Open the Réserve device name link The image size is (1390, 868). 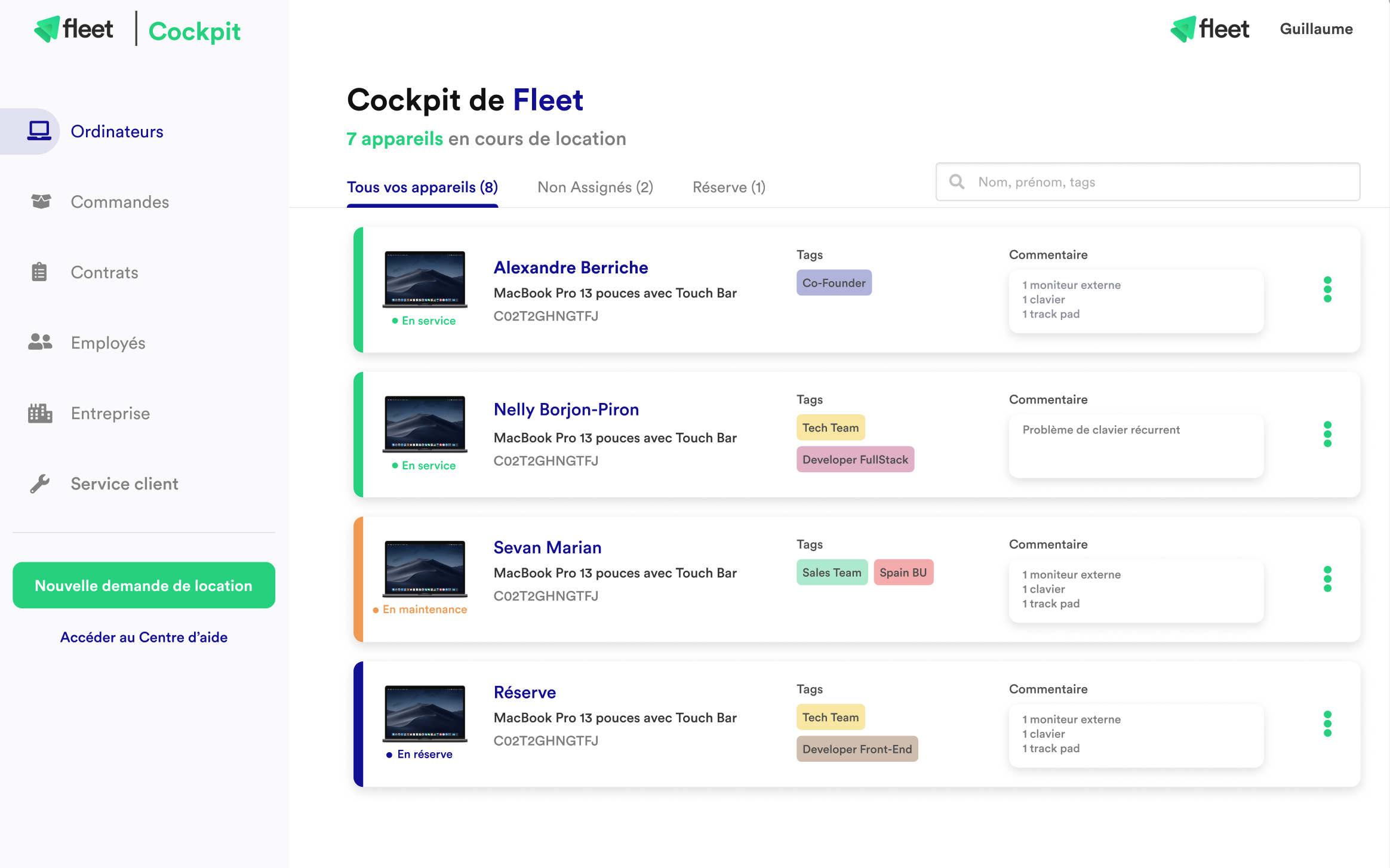(525, 692)
